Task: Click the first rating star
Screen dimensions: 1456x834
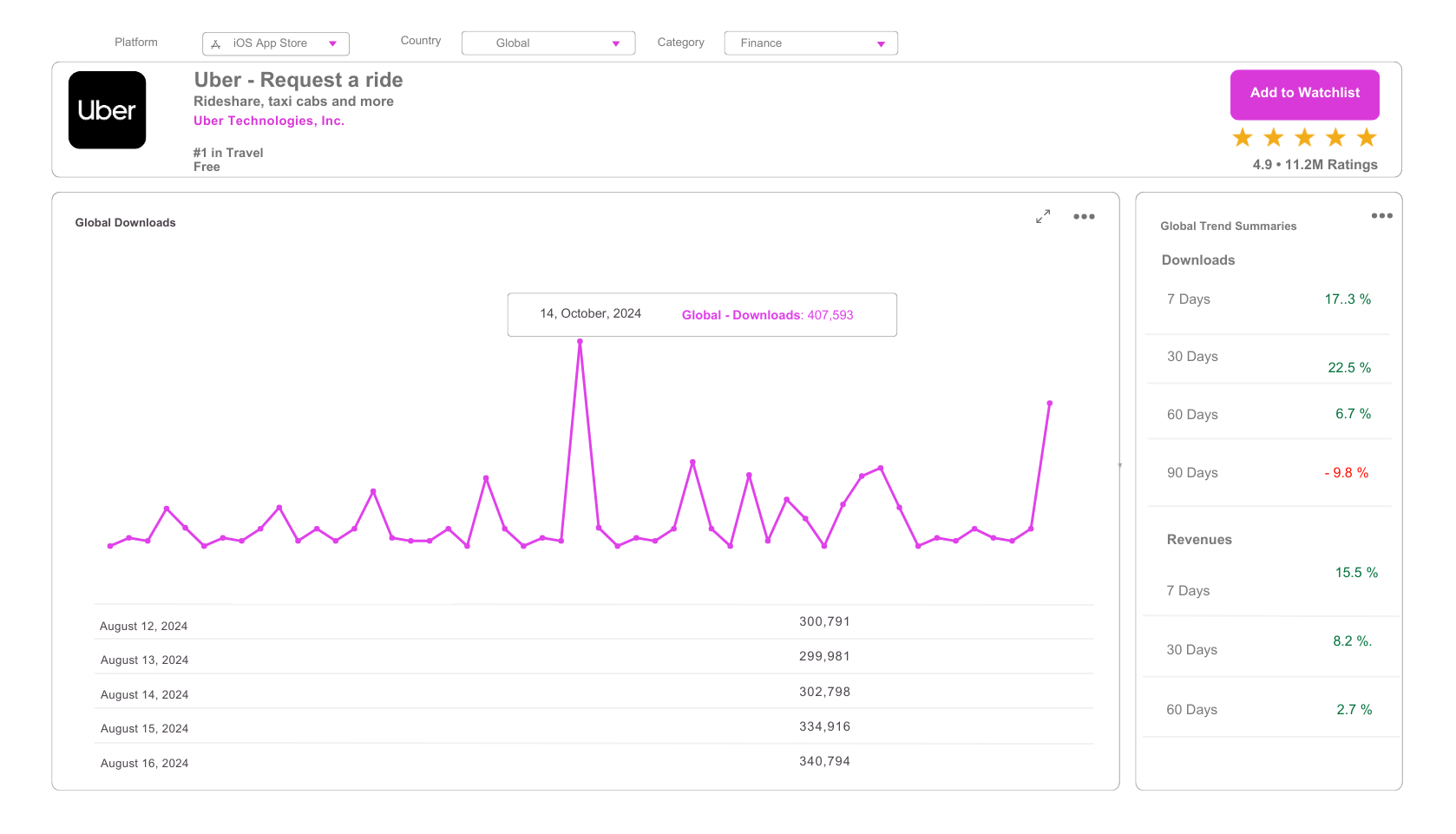Action: 1243,138
